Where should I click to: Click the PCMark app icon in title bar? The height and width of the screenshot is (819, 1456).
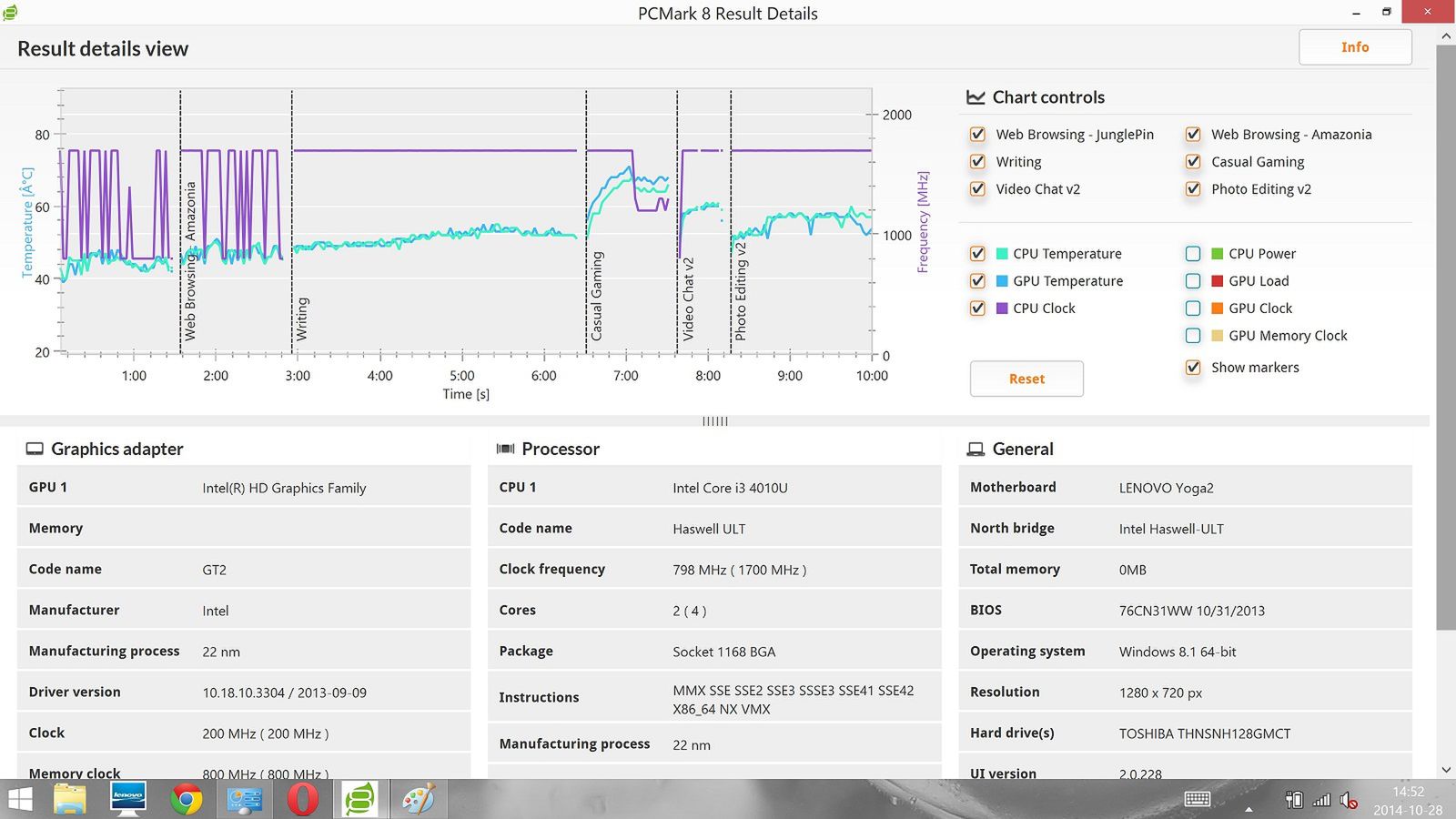click(10, 13)
